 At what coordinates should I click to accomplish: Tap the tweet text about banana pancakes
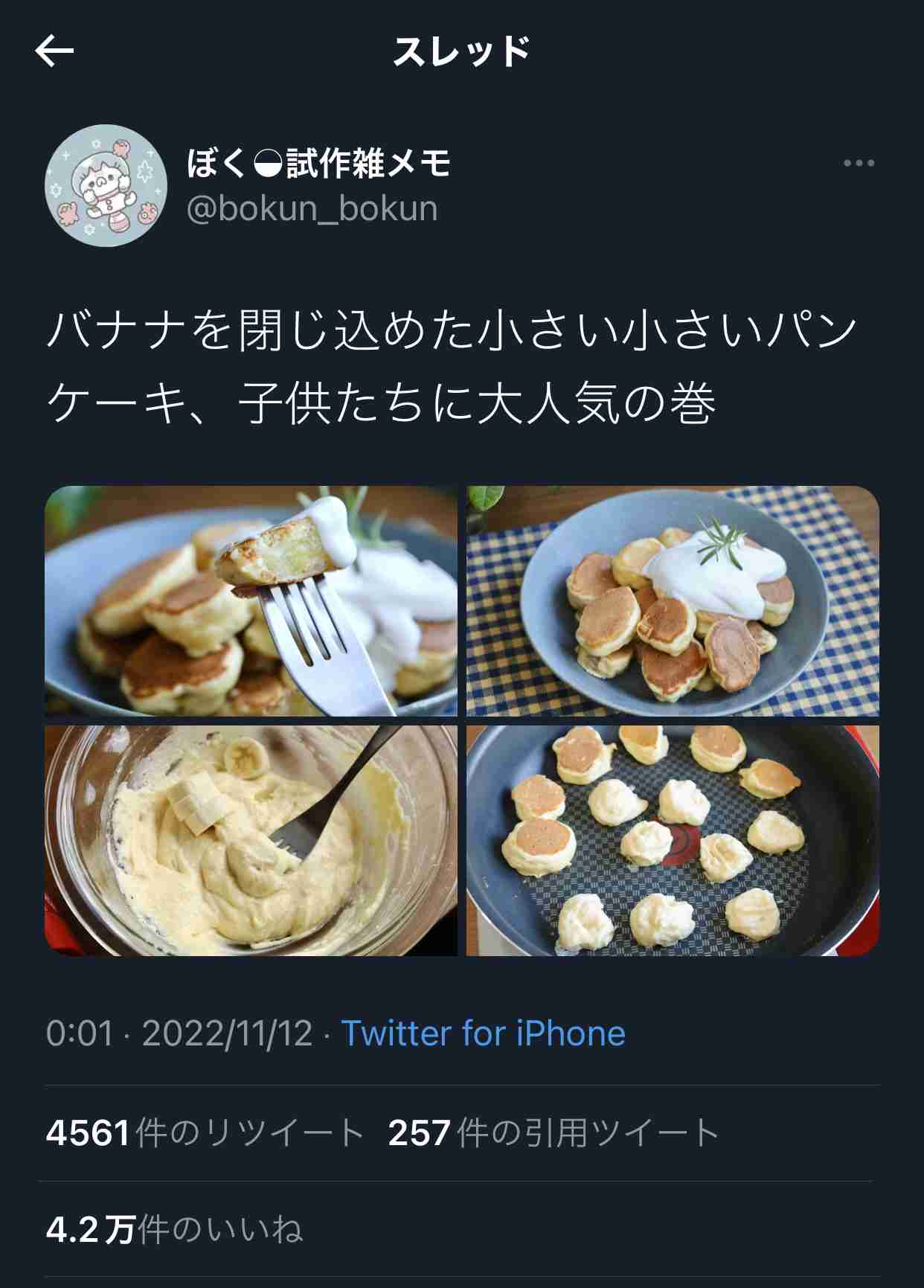tap(452, 368)
